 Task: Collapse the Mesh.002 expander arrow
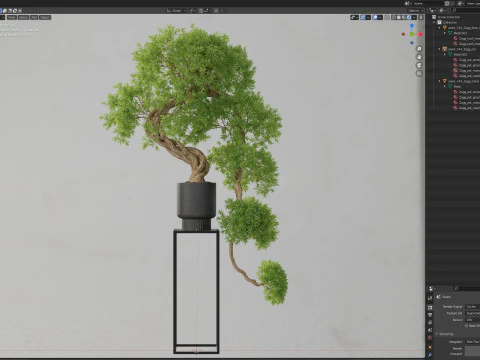445,54
